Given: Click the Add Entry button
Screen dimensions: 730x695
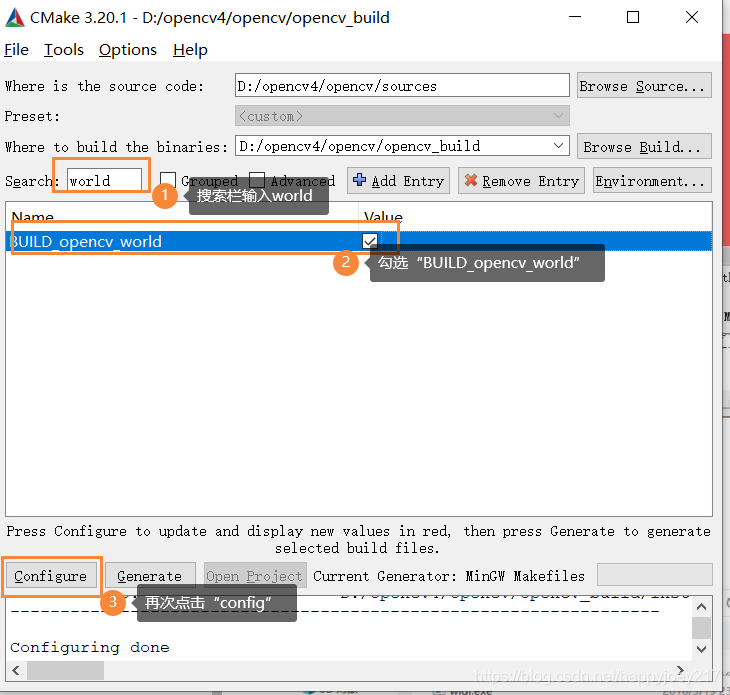Looking at the screenshot, I should (399, 181).
